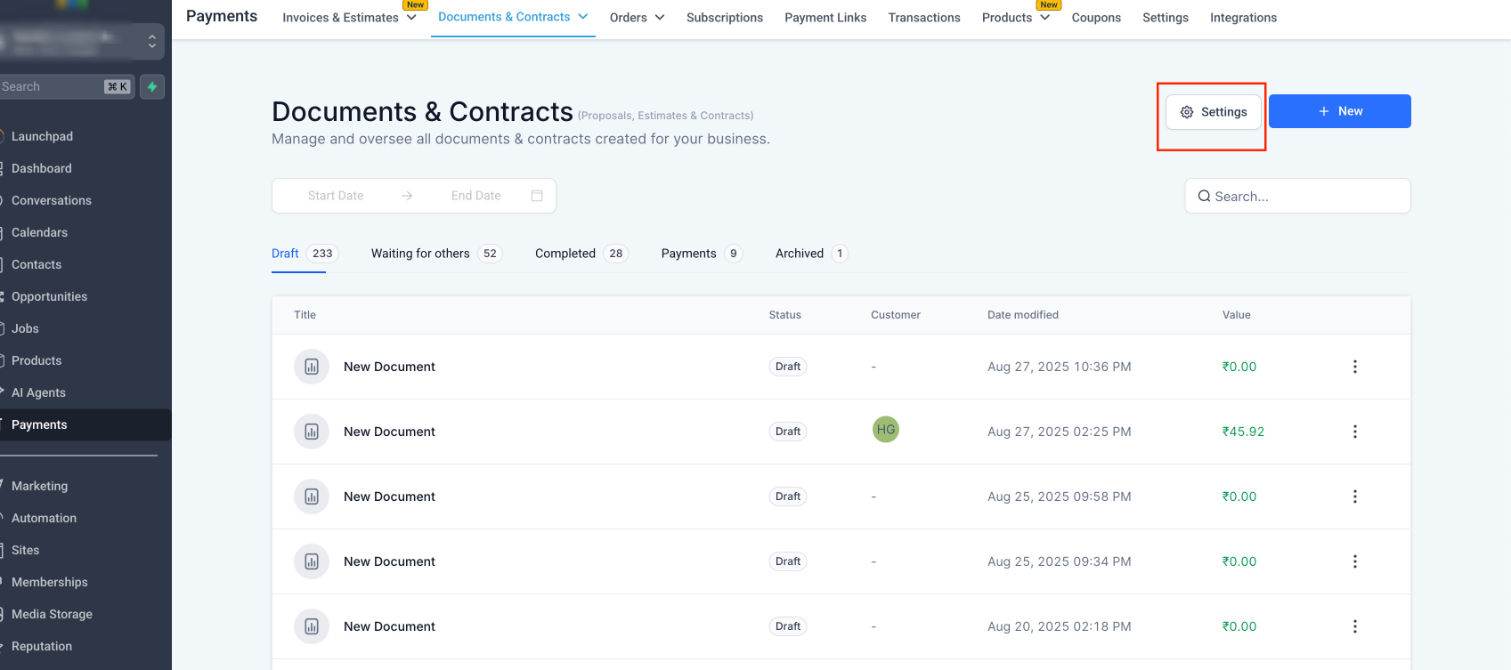Click the document icon of the Aug 25 09:34 PM row
This screenshot has height=670, width=1511.
[x=312, y=562]
